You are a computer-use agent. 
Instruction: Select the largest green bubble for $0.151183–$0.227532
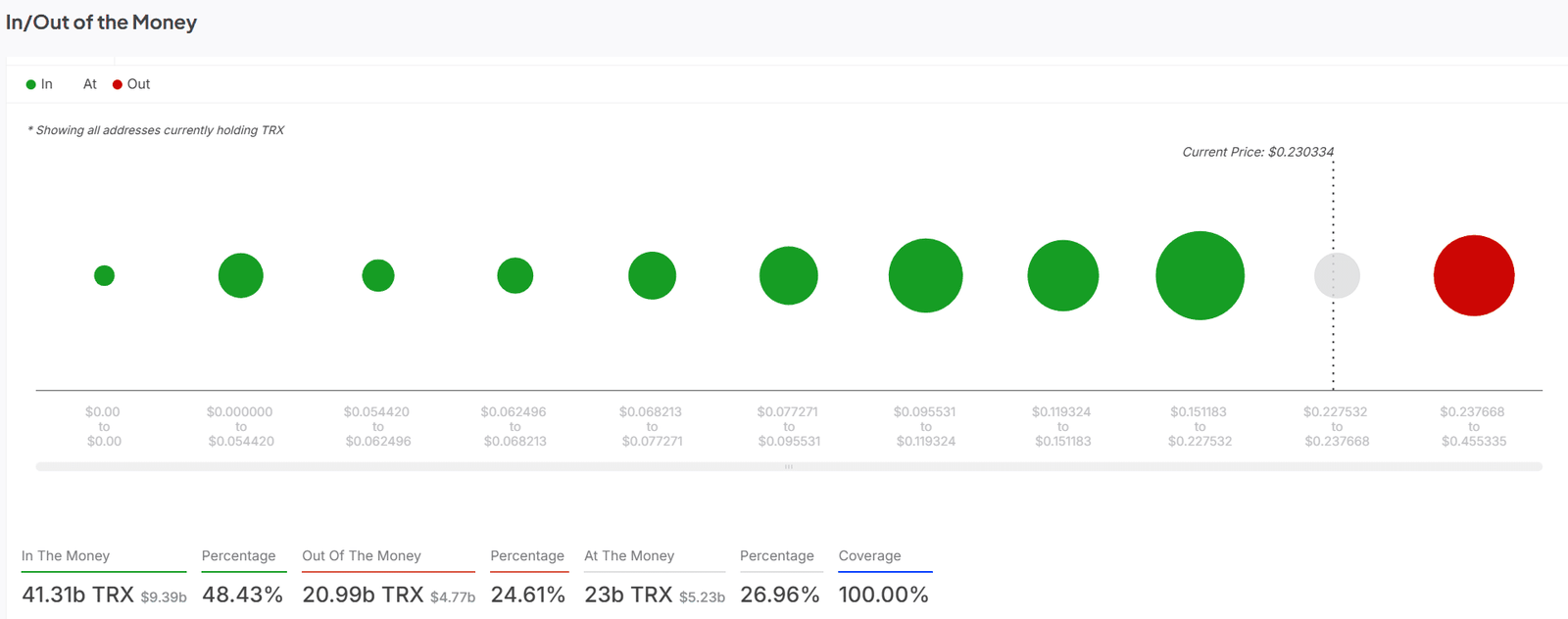pyautogui.click(x=1200, y=275)
